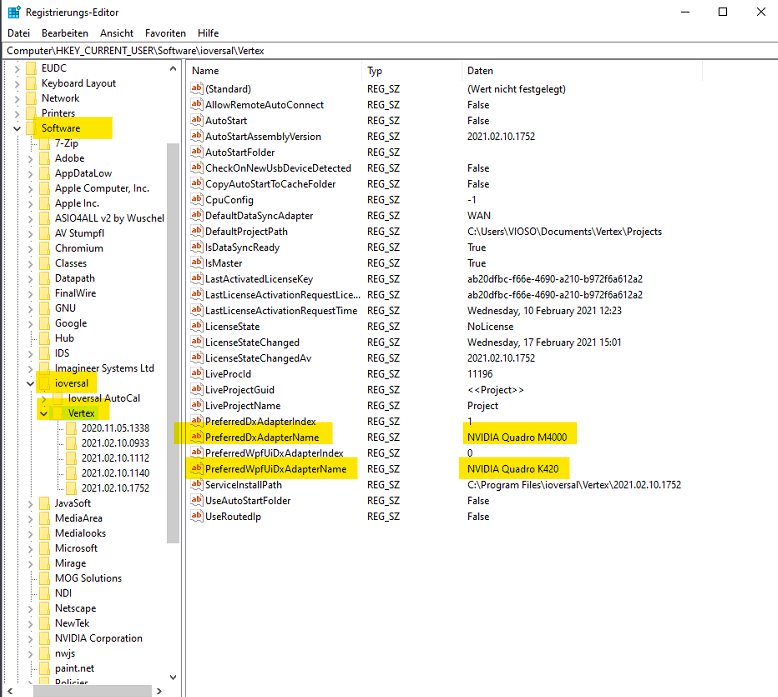The width and height of the screenshot is (778, 697).
Task: Click folder icon of Datapath key
Action: pyautogui.click(x=45, y=278)
